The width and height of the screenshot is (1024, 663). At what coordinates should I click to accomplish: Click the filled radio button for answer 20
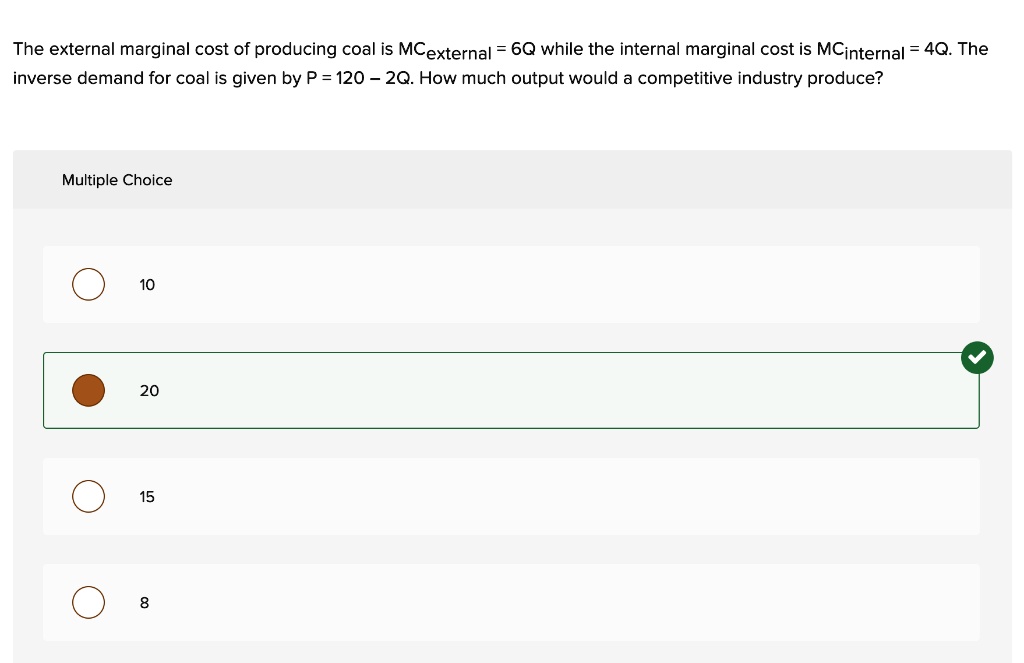(x=88, y=390)
